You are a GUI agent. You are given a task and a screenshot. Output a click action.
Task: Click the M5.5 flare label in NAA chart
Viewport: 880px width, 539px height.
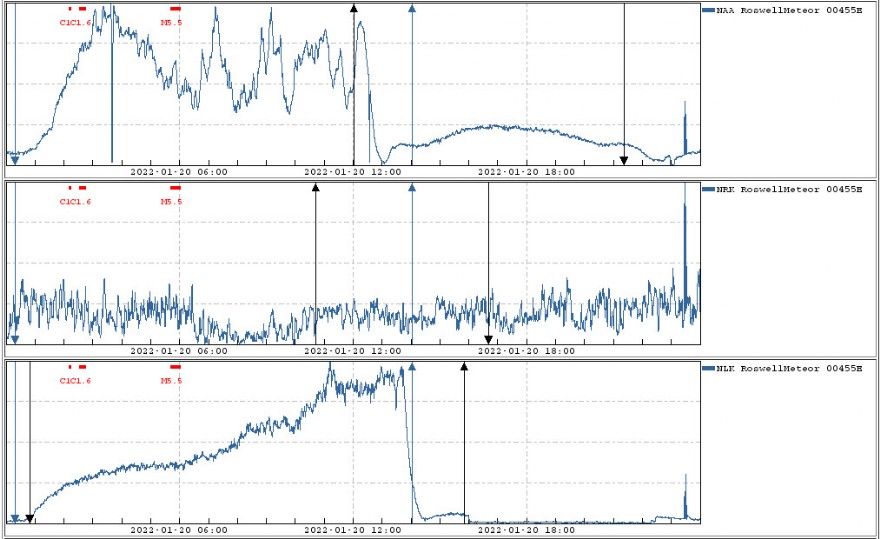point(171,22)
